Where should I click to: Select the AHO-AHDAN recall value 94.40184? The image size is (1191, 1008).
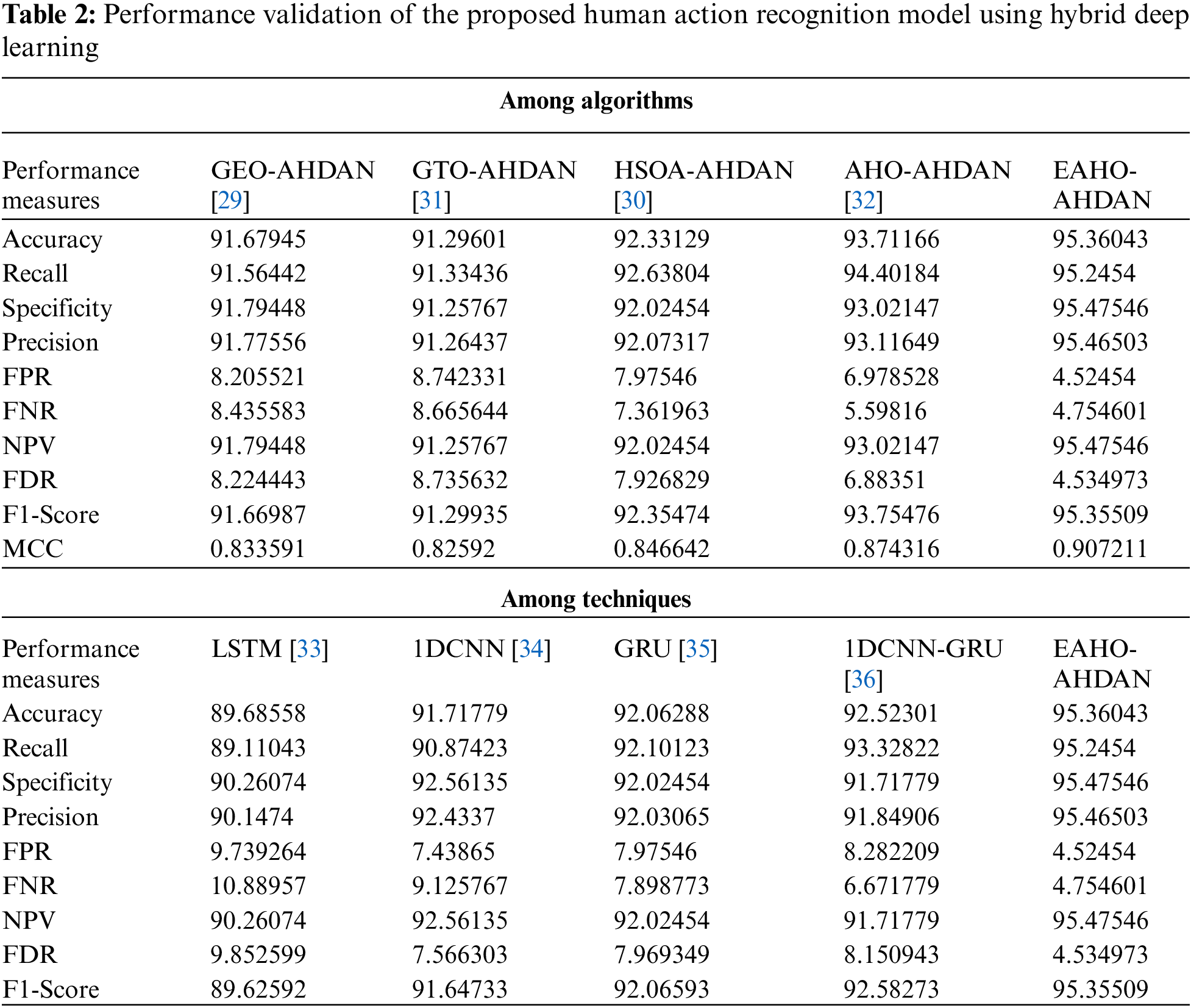click(891, 274)
